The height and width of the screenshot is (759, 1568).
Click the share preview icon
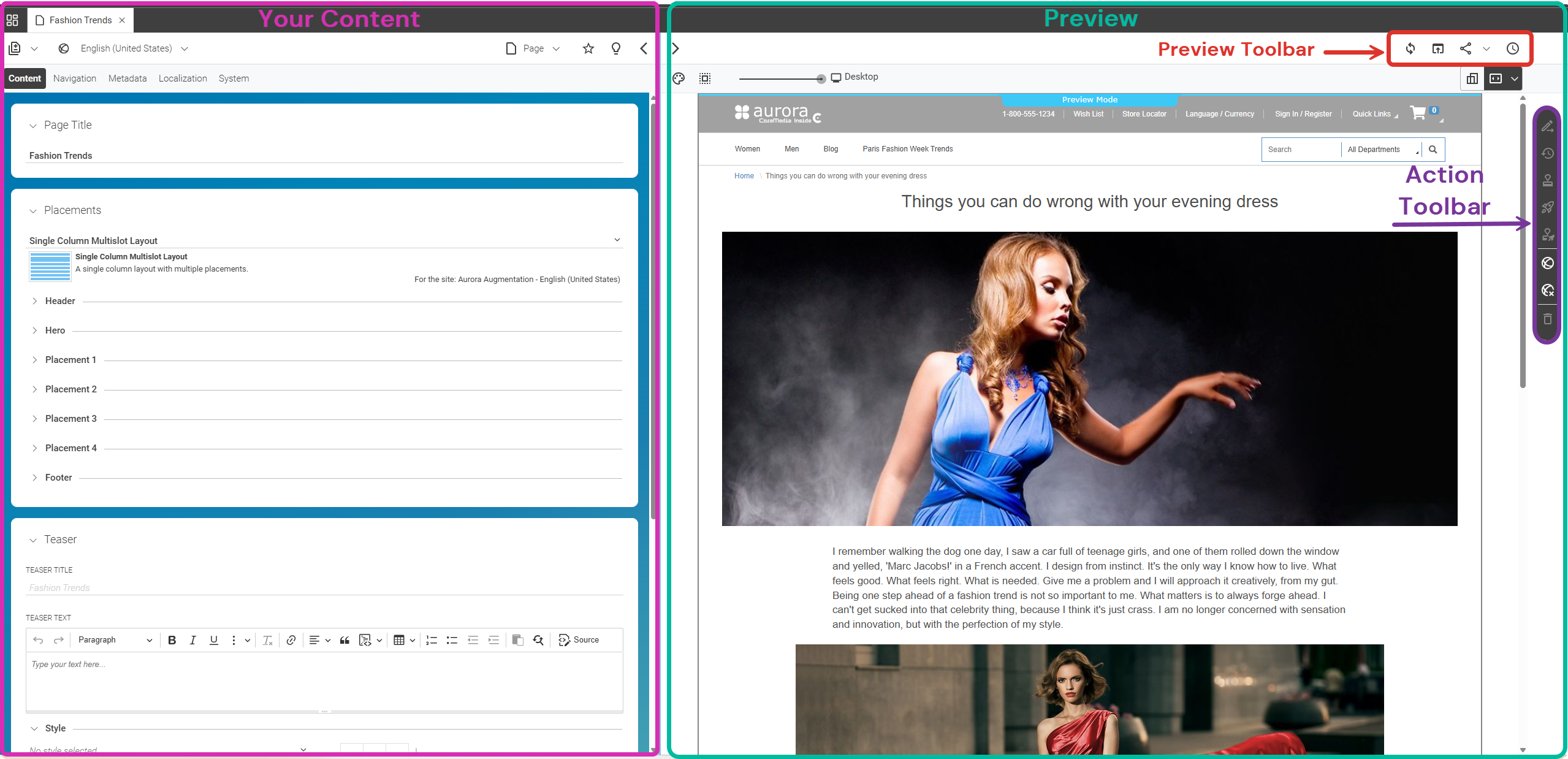[x=1466, y=48]
